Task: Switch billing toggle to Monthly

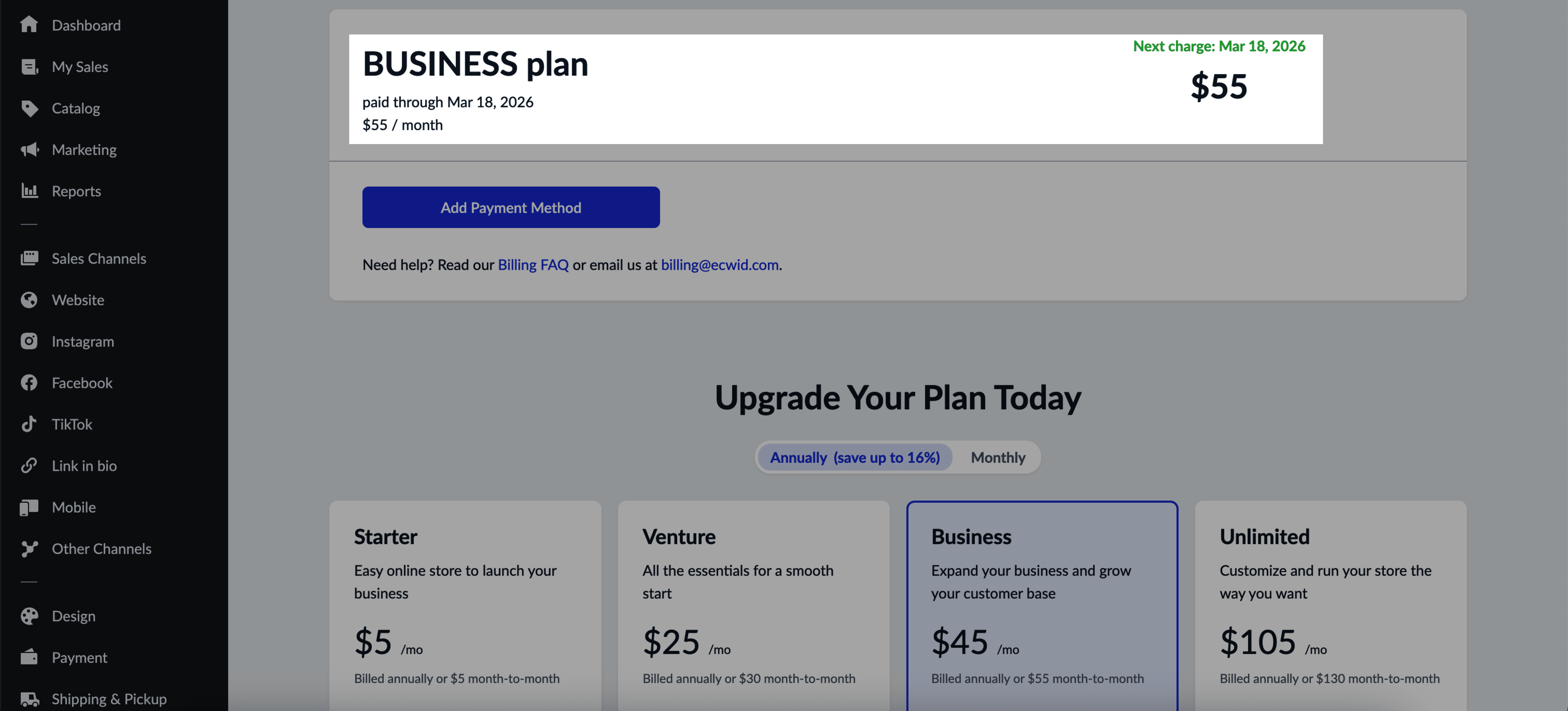Action: tap(998, 457)
